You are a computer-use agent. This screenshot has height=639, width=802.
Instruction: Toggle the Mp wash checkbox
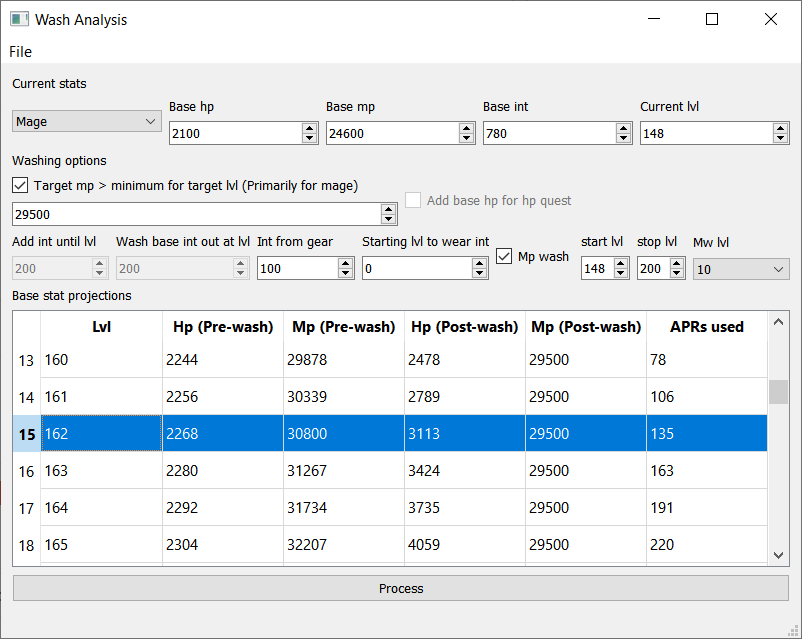504,255
